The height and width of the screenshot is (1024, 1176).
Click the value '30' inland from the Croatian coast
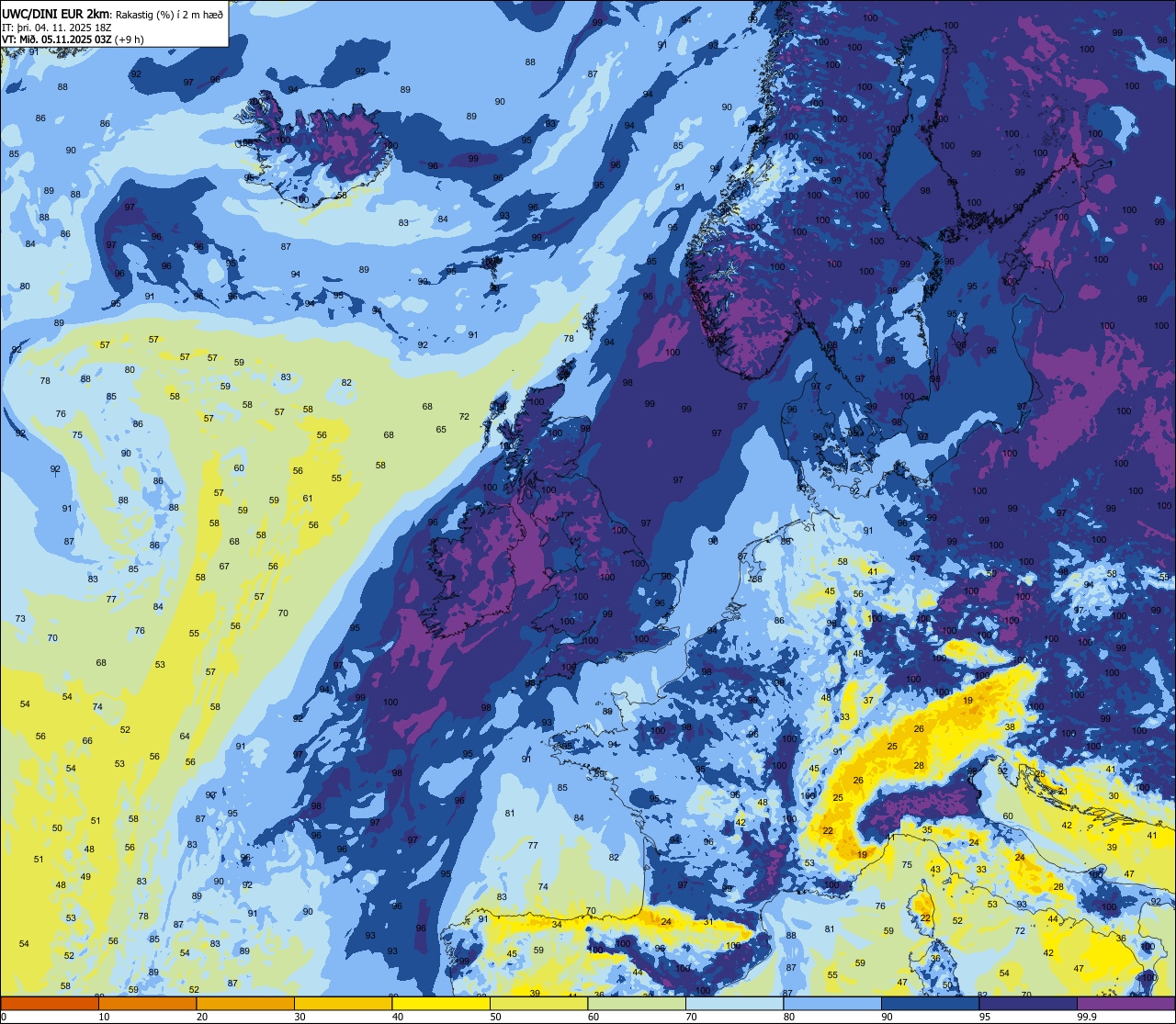1113,795
